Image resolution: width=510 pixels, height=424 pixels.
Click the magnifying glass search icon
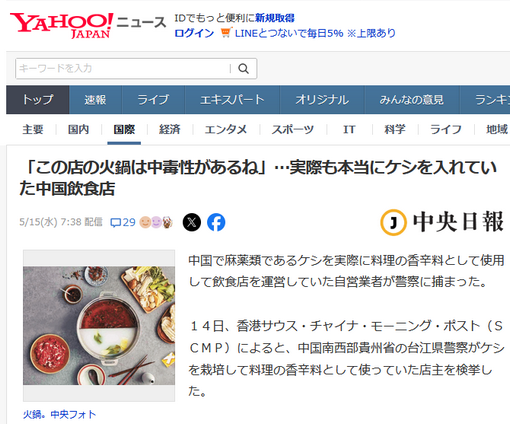pos(243,69)
